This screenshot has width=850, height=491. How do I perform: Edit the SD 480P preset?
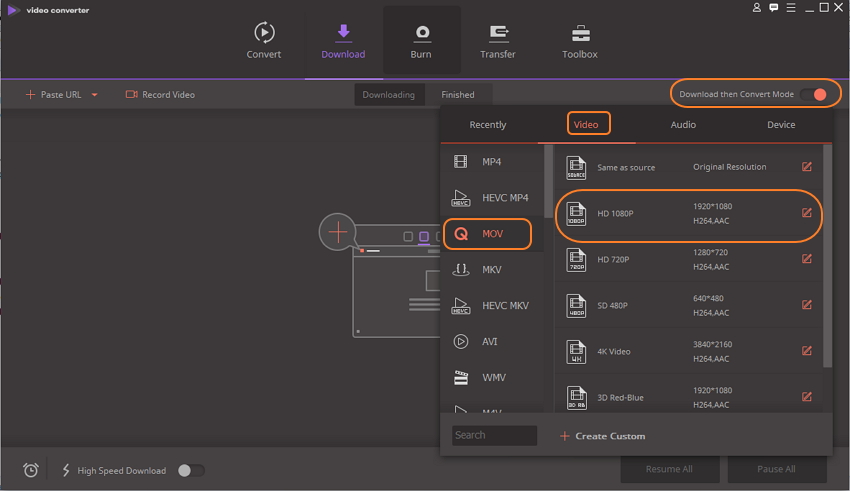[807, 305]
